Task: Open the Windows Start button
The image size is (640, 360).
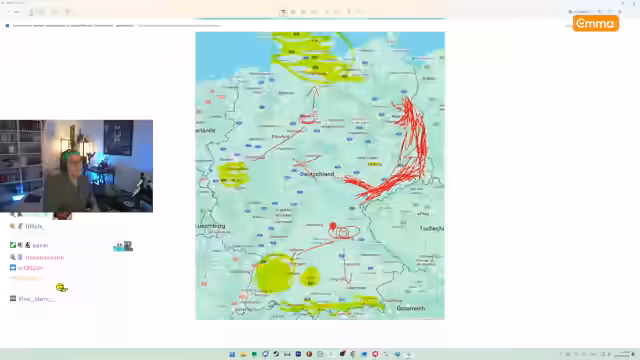Action: coord(232,354)
